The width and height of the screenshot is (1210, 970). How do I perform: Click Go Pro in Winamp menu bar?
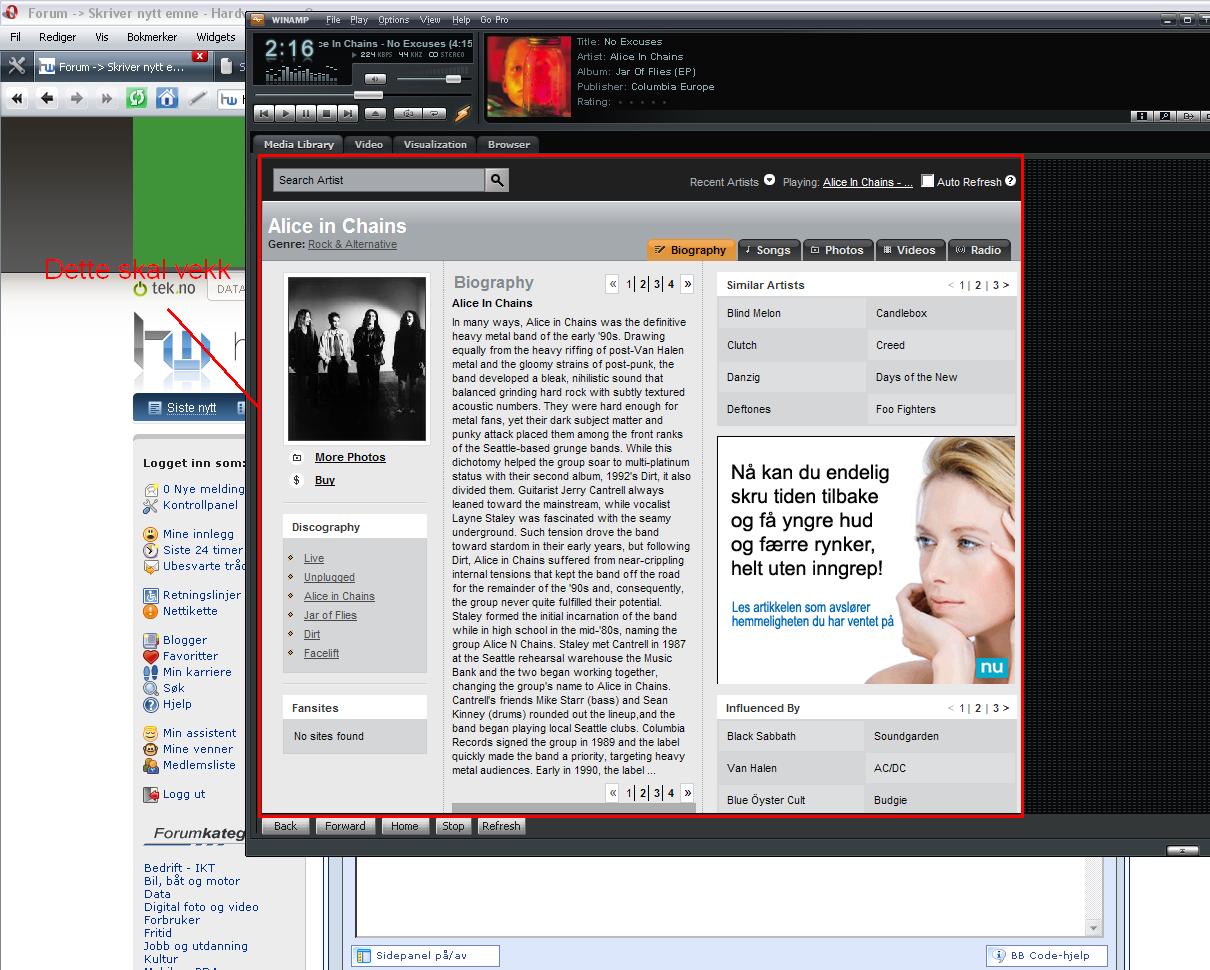click(x=494, y=20)
